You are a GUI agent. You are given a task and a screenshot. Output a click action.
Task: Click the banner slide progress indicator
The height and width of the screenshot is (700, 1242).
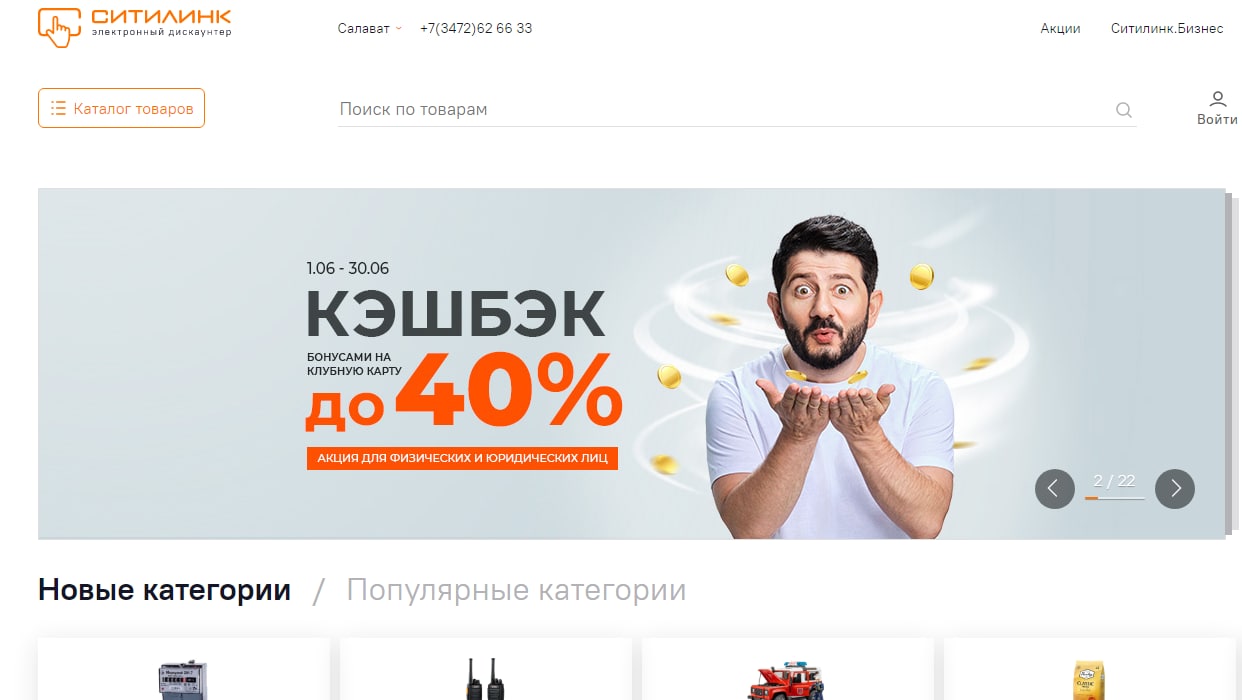pyautogui.click(x=1115, y=487)
